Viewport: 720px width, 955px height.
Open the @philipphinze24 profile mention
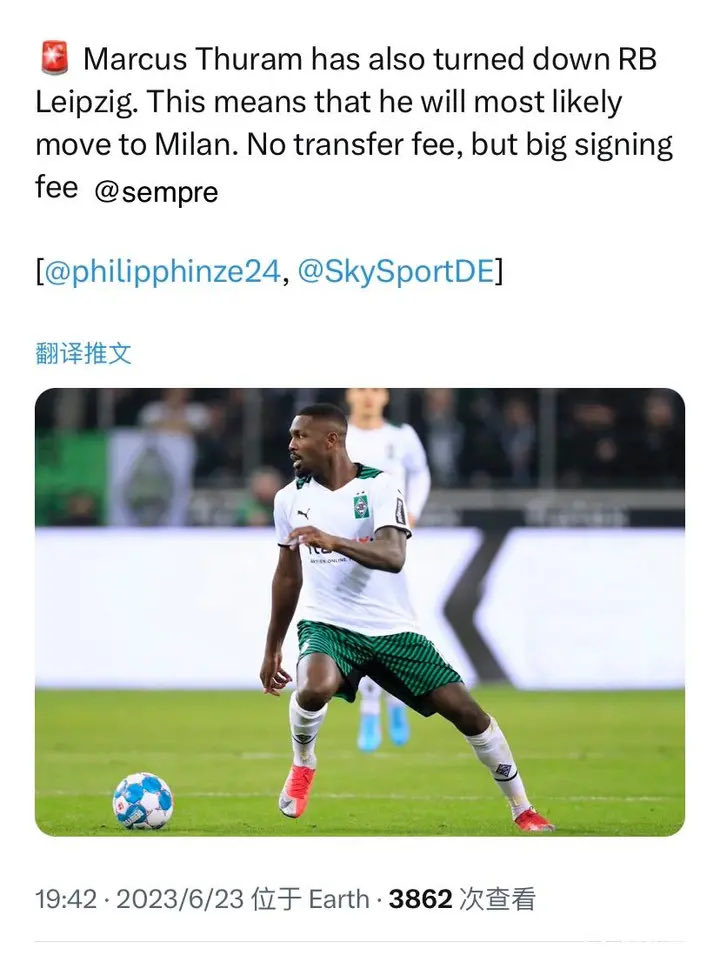(x=162, y=271)
